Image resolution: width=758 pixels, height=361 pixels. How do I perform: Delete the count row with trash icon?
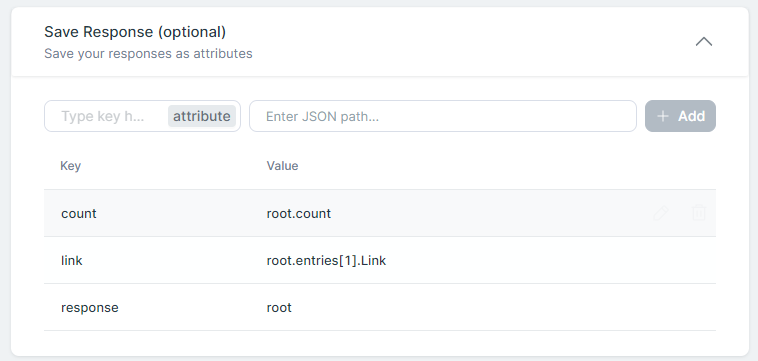(699, 213)
